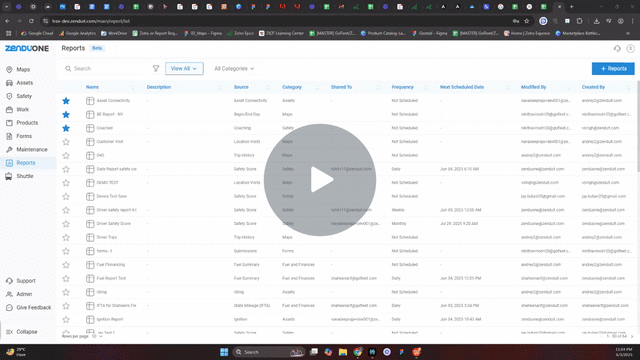Click the support headset icon in the header
Screen dimensions: 640x360
click(617, 49)
